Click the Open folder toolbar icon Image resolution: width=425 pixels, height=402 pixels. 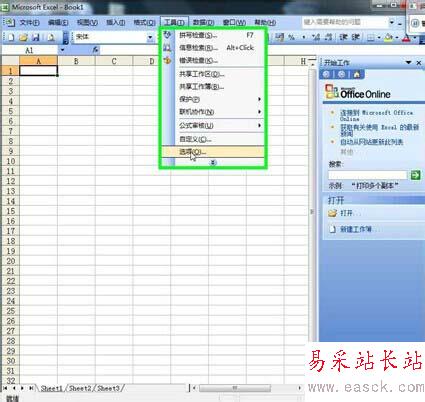tap(23, 37)
